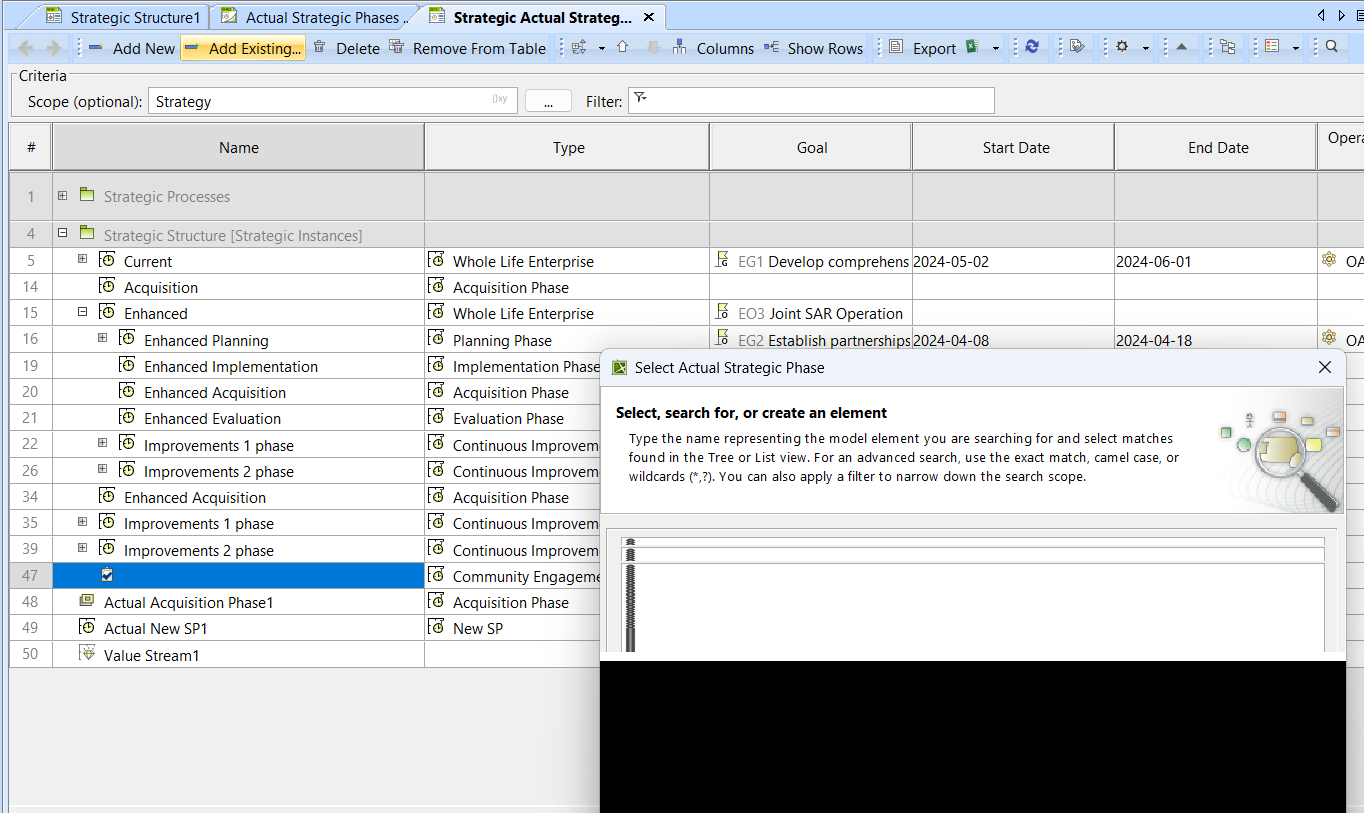Expand the Strategic Processes tree node

[62, 196]
